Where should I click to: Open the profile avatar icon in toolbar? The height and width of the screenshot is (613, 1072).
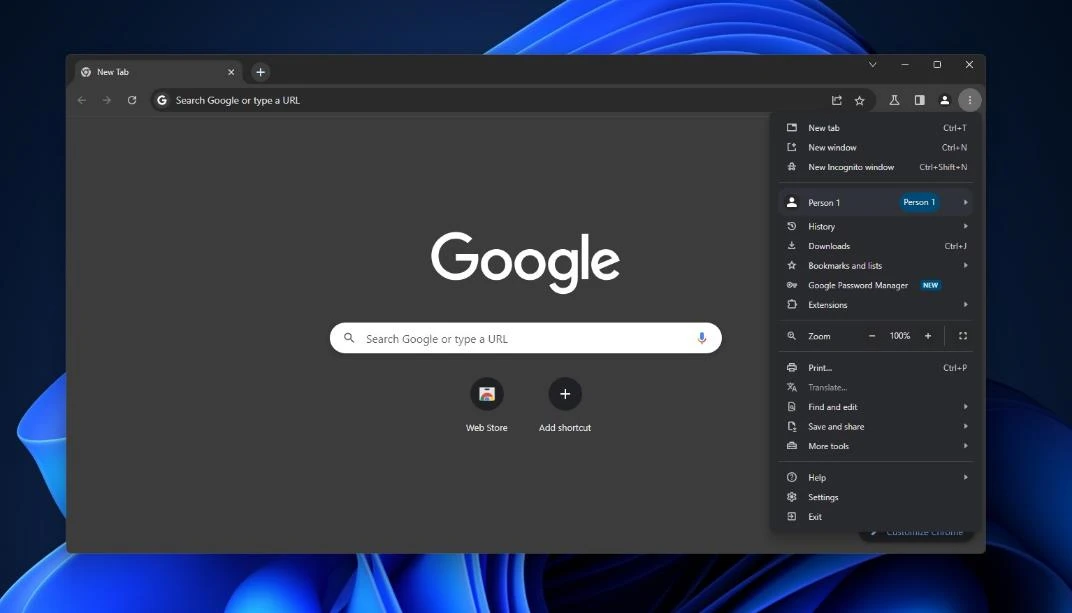click(x=944, y=100)
